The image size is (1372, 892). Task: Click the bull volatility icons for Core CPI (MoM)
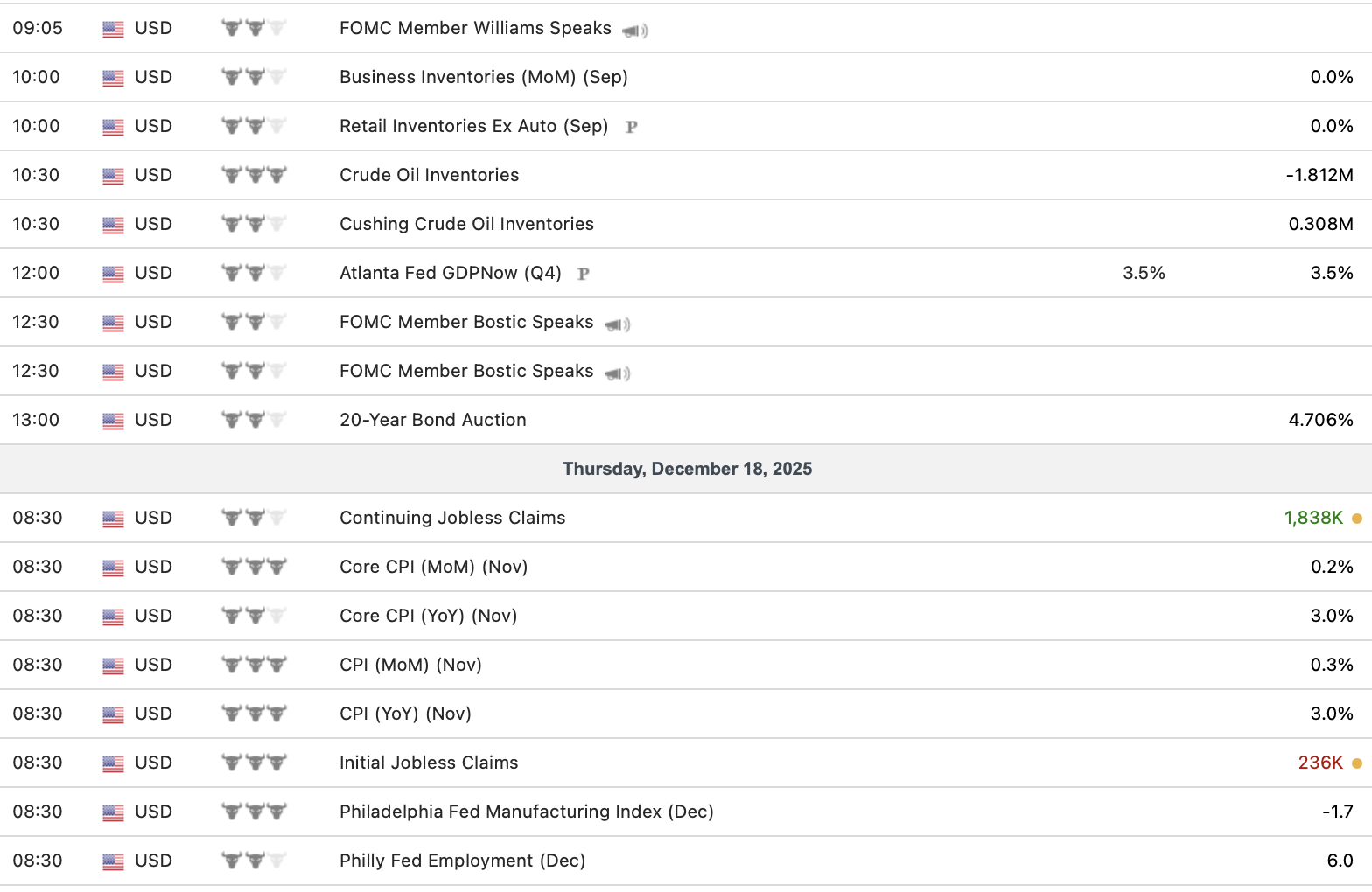(254, 567)
